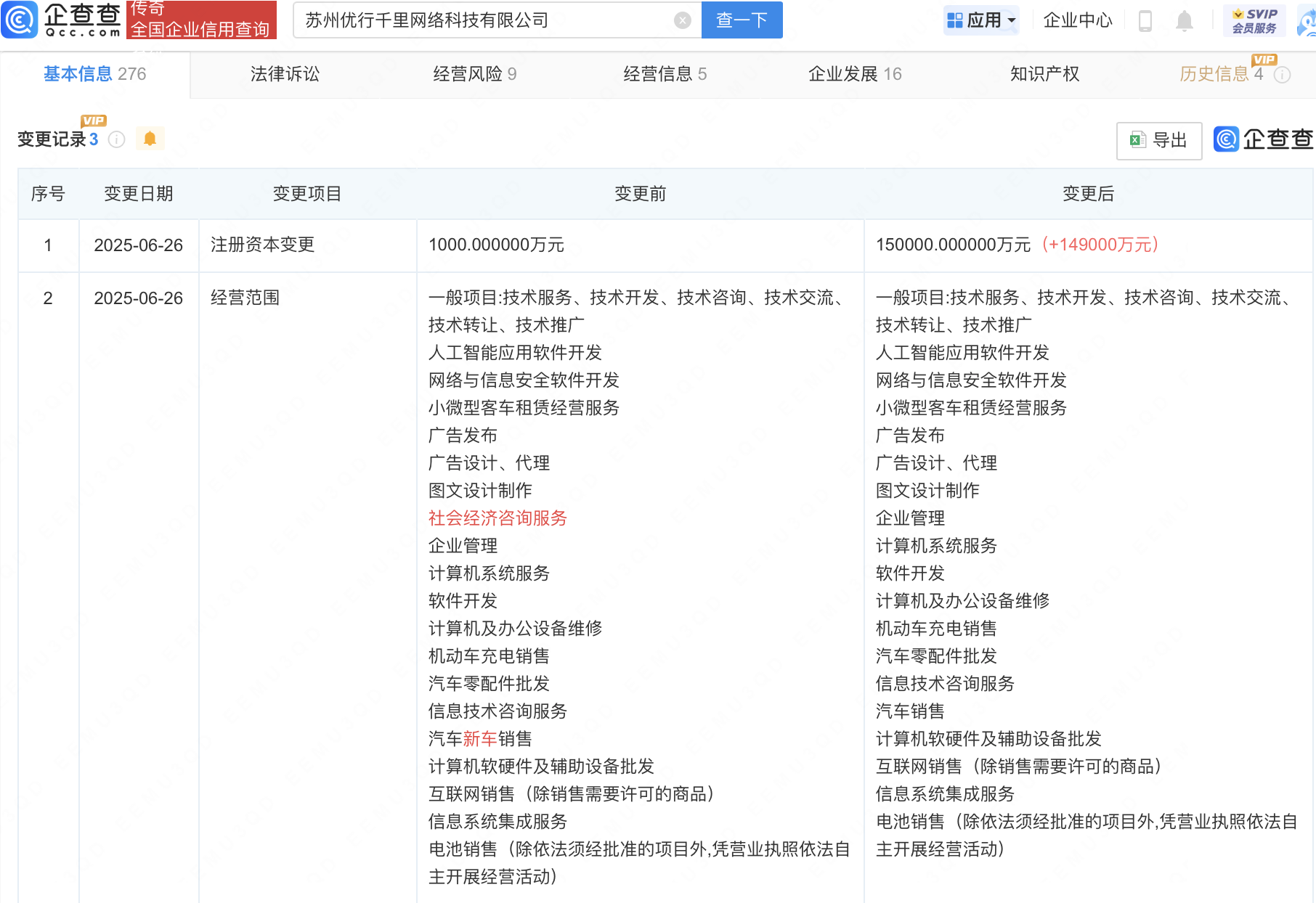Click the info icon next to 变更记录
1316x903 pixels.
[116, 139]
